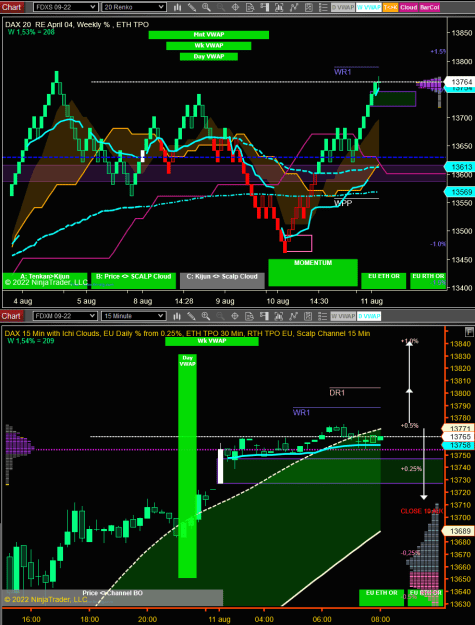Open the 20 Renko interval dropdown
The height and width of the screenshot is (625, 475).
[133, 7]
